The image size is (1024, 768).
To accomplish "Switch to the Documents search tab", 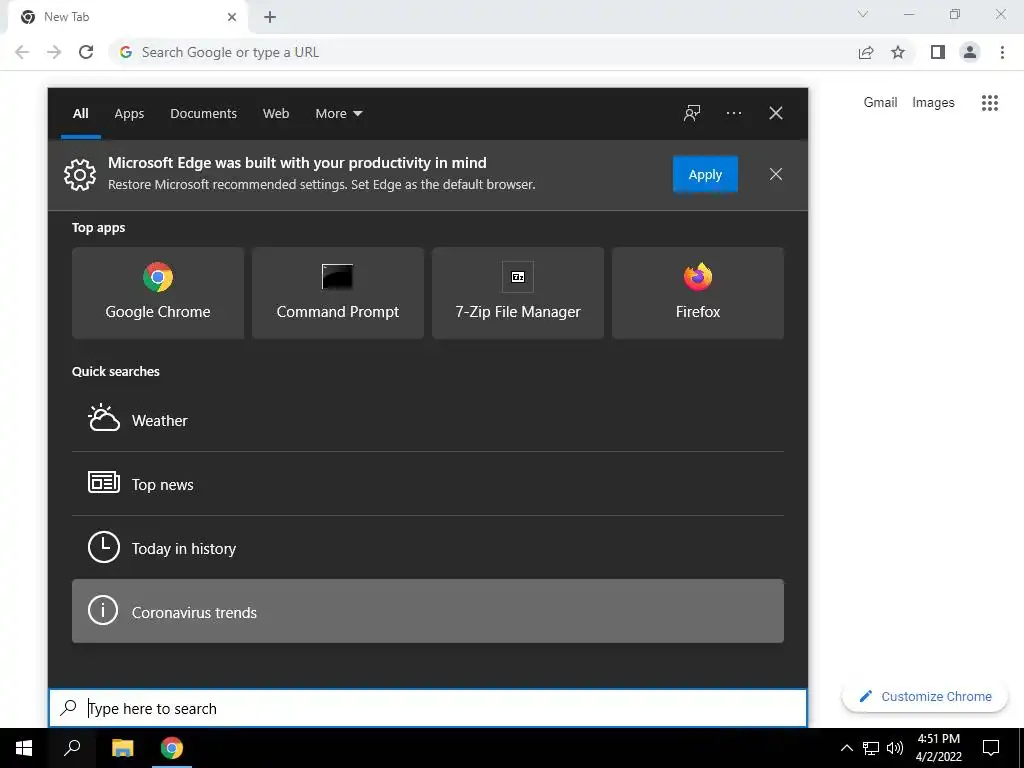I will point(203,114).
